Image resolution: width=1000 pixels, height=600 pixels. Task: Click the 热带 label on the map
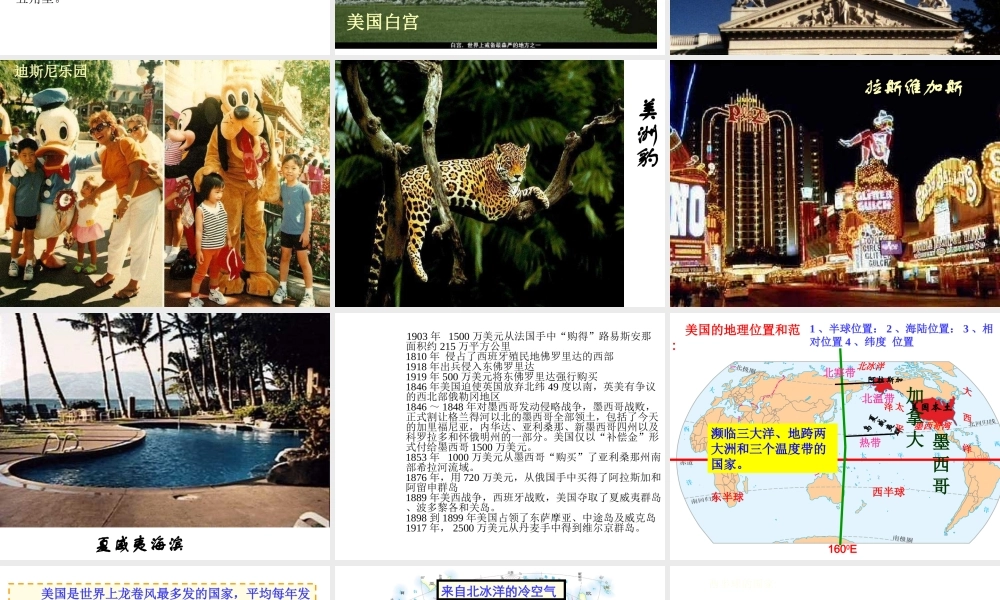pos(870,442)
